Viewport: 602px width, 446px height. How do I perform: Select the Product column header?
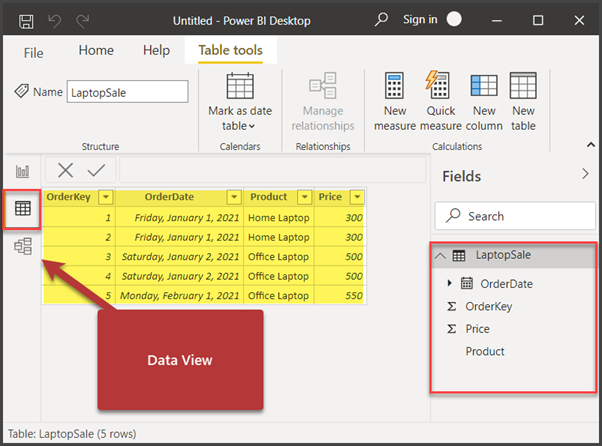(268, 197)
